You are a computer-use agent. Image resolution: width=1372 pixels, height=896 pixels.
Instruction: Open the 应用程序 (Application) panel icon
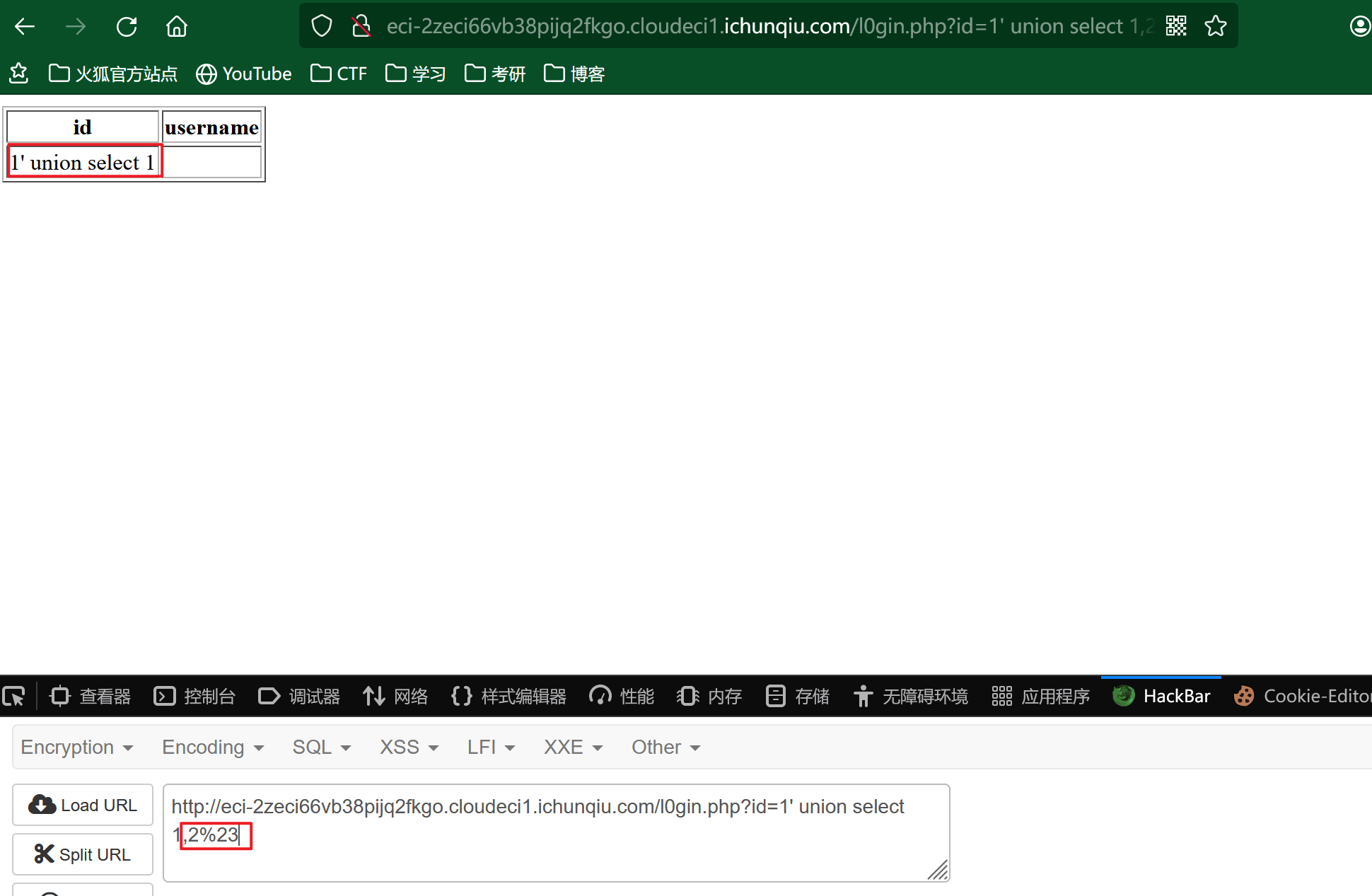(x=1040, y=696)
